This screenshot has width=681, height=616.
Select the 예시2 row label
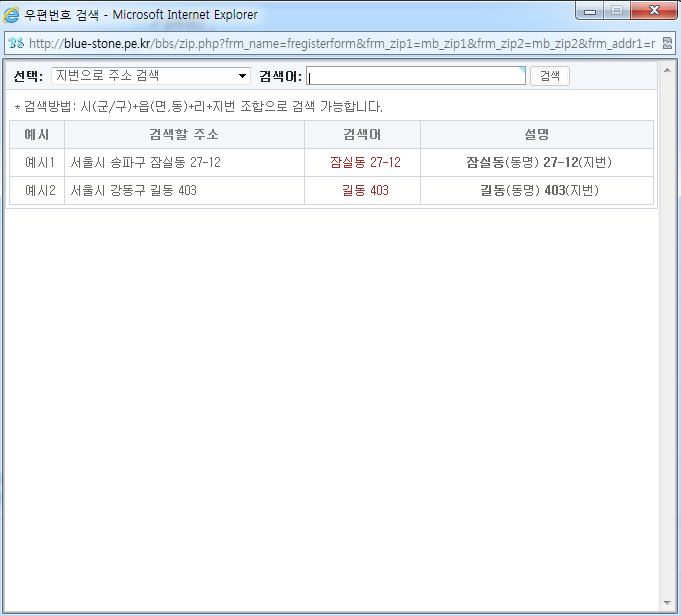[38, 190]
